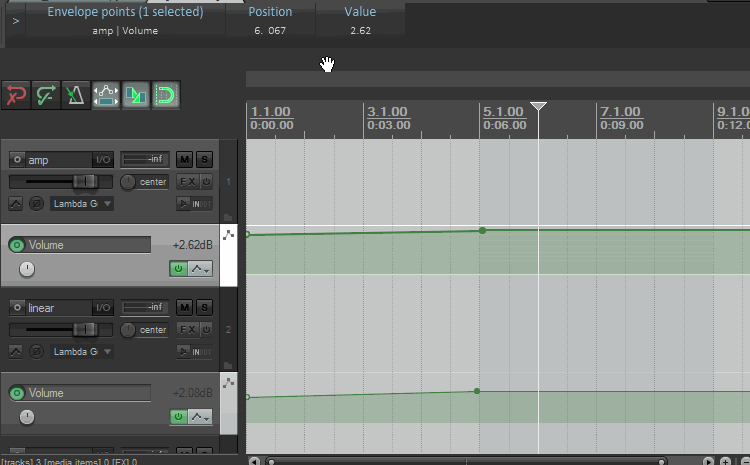The width and height of the screenshot is (750, 465).
Task: Edit envelope Value 2.62
Action: tap(360, 31)
